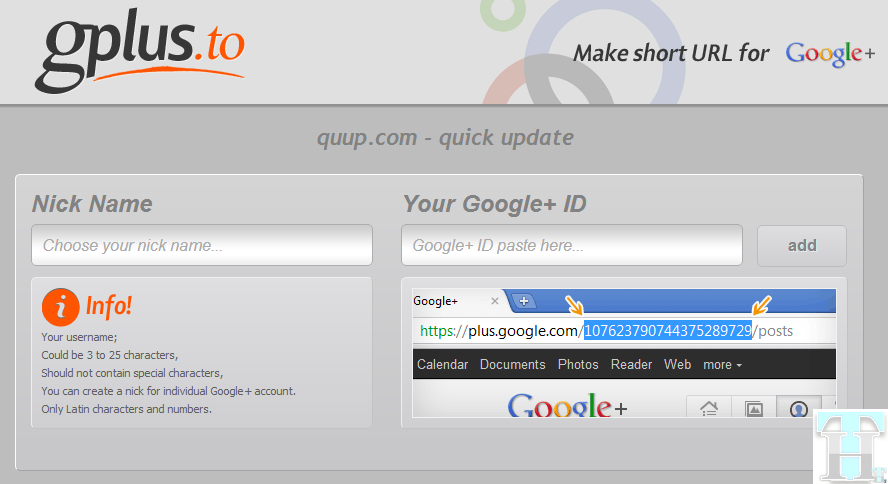Open Photos in the black bar

tap(578, 365)
